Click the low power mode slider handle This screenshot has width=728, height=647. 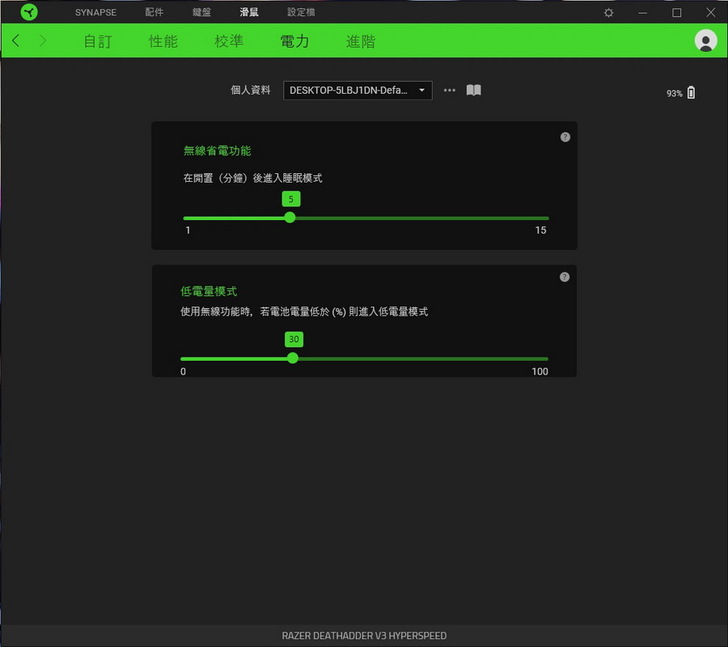pos(292,358)
